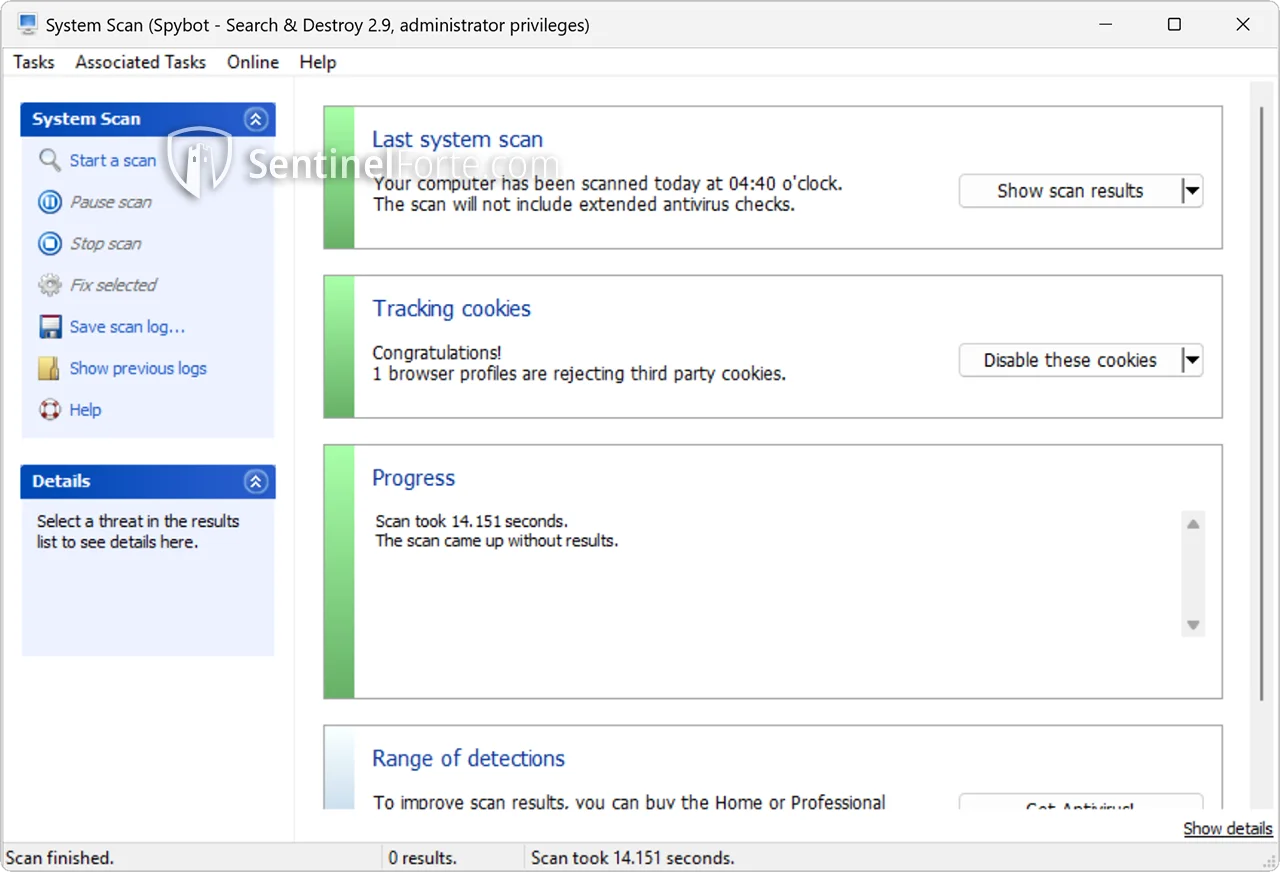Click the Pause scan link
This screenshot has height=872, width=1280.
click(111, 202)
